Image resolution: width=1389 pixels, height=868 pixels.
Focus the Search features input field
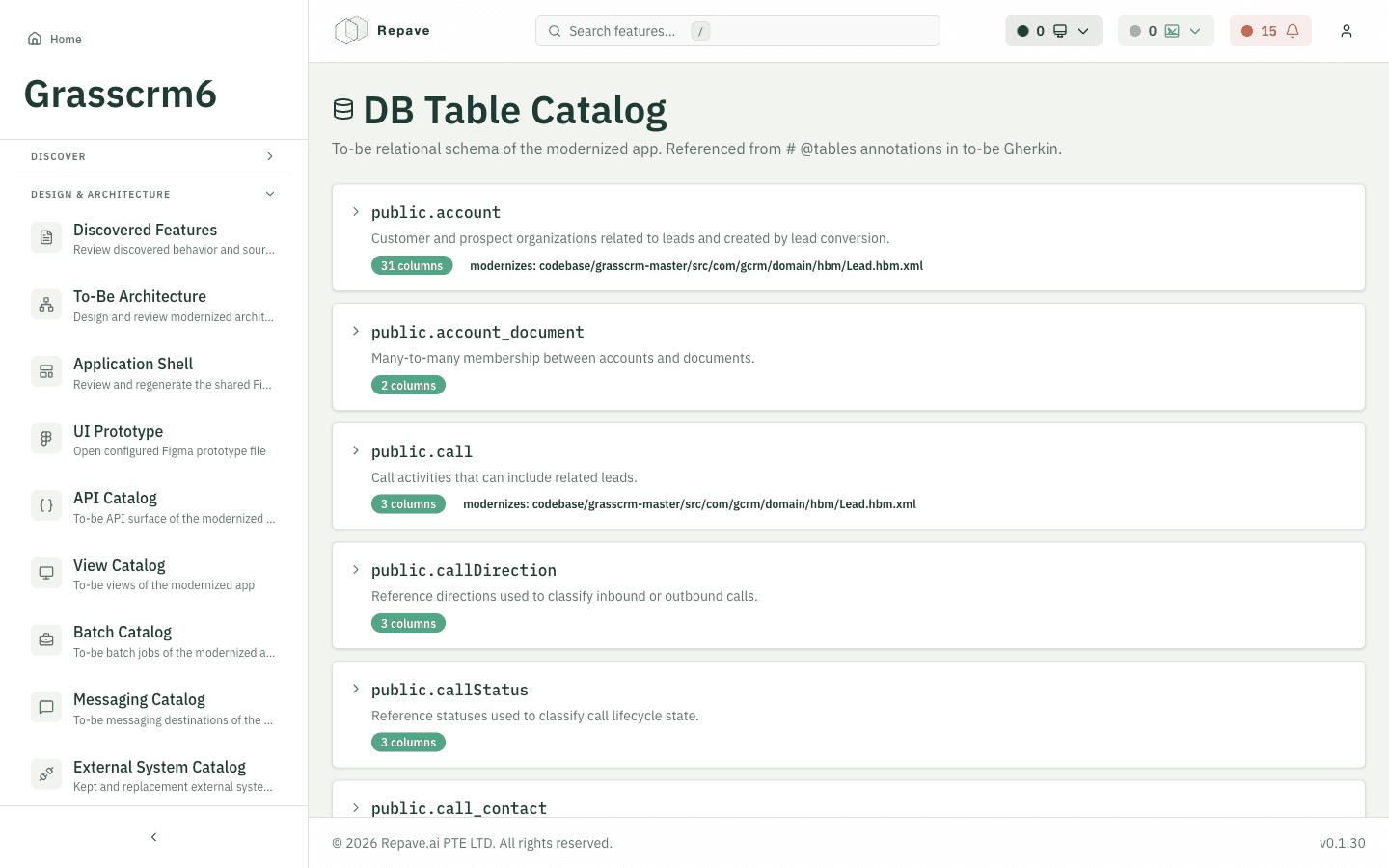click(738, 31)
